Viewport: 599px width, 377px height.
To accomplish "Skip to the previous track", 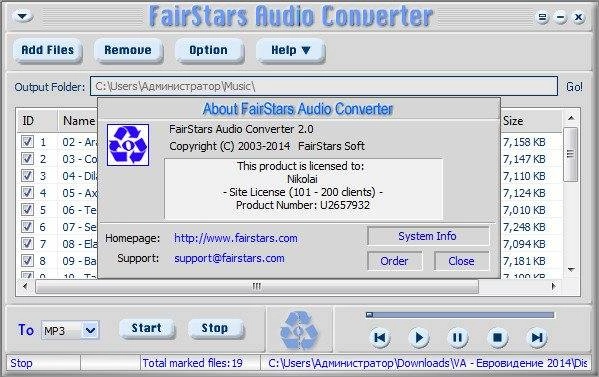I will pos(380,338).
